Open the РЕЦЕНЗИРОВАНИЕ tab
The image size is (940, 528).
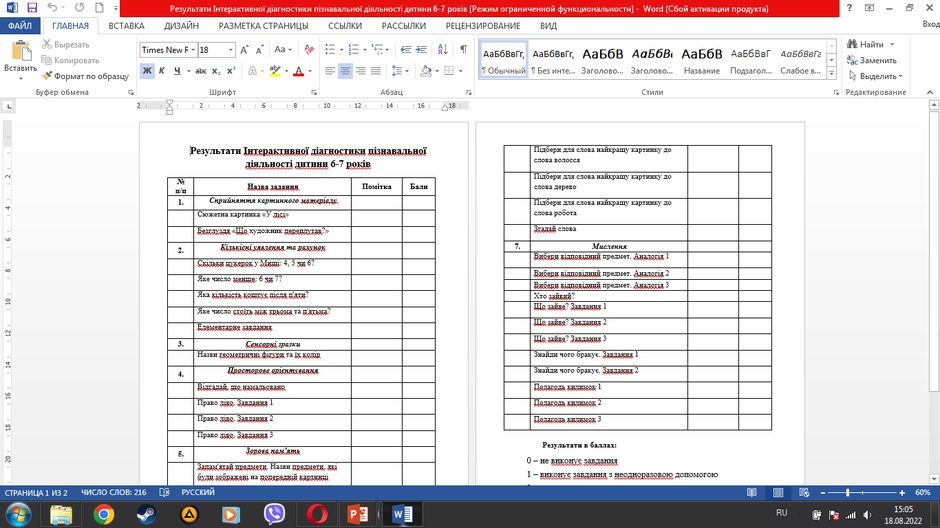tap(483, 26)
